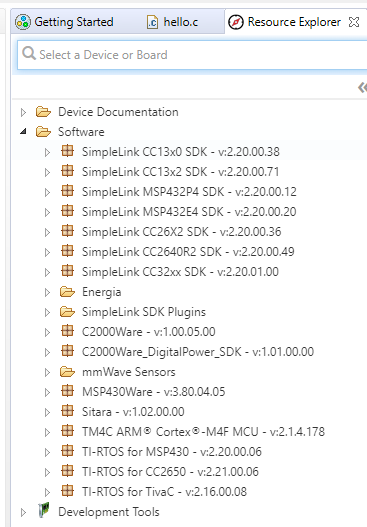Click the mmWave Sensors folder icon

(67, 372)
